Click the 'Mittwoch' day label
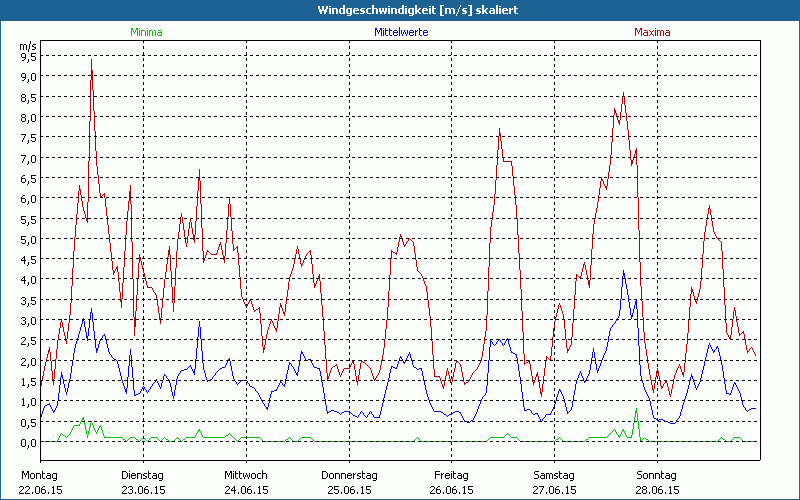The width and height of the screenshot is (800, 500). click(245, 476)
